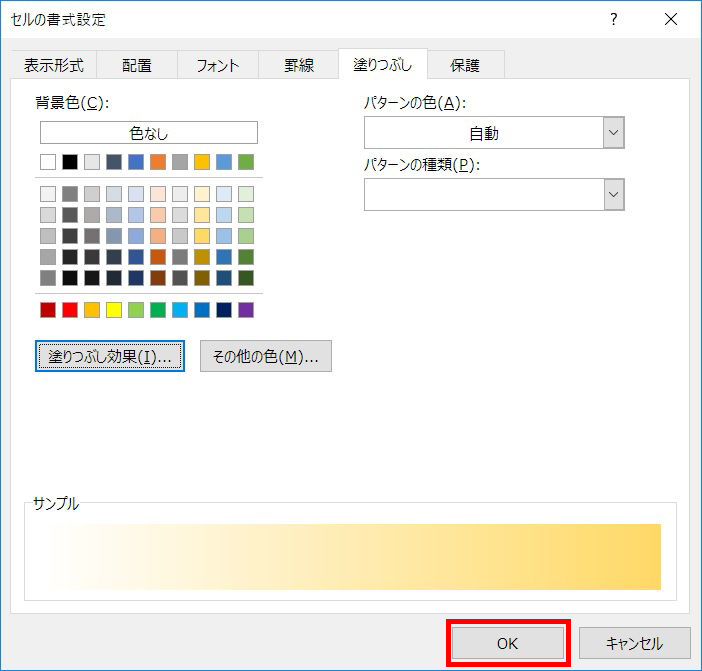Image resolution: width=702 pixels, height=671 pixels.
Task: Switch to the 保護 tab
Action: [x=465, y=65]
